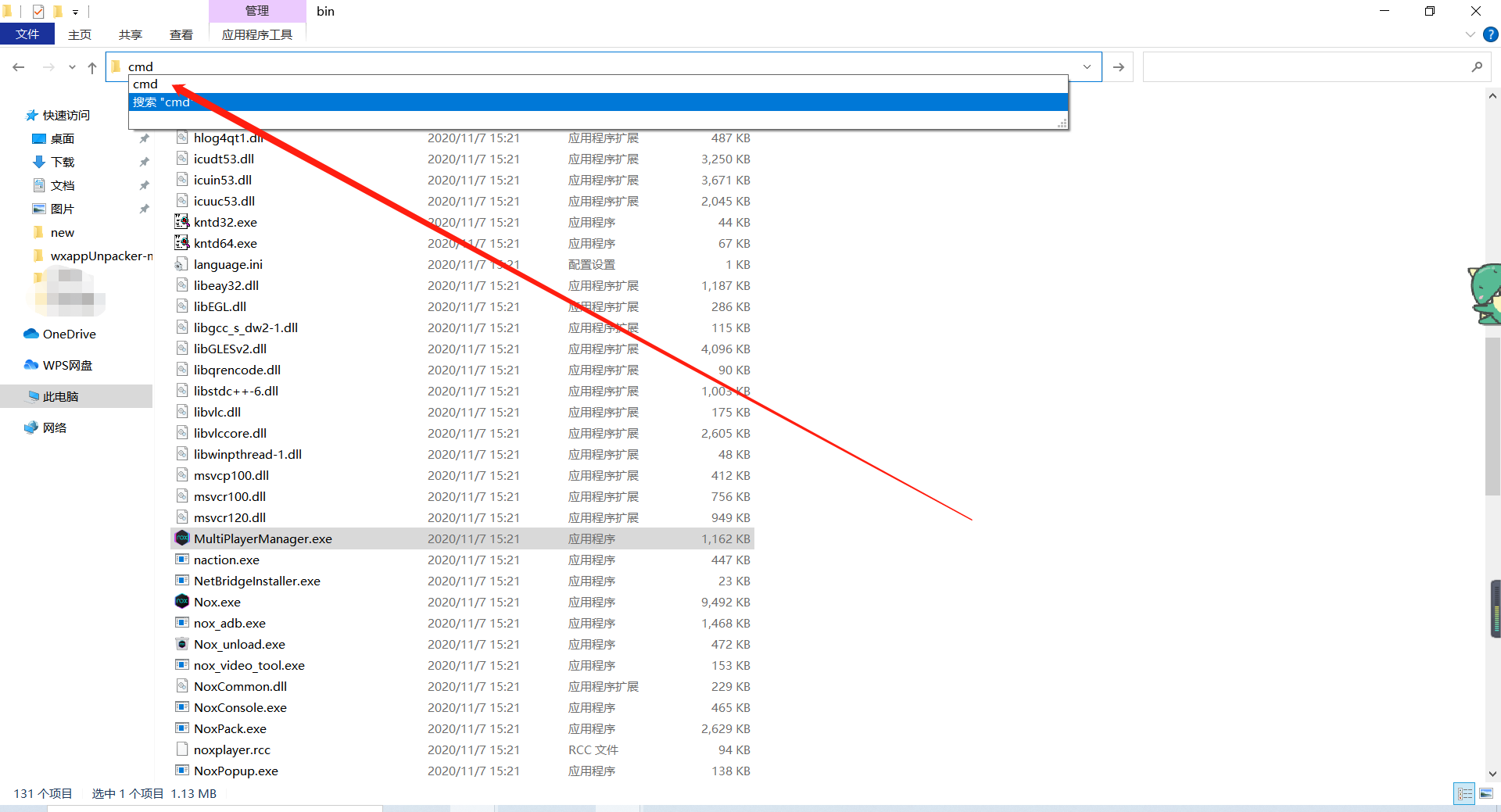Open the 桌面 sidebar folder
Screen dimensions: 1501x812
point(63,138)
